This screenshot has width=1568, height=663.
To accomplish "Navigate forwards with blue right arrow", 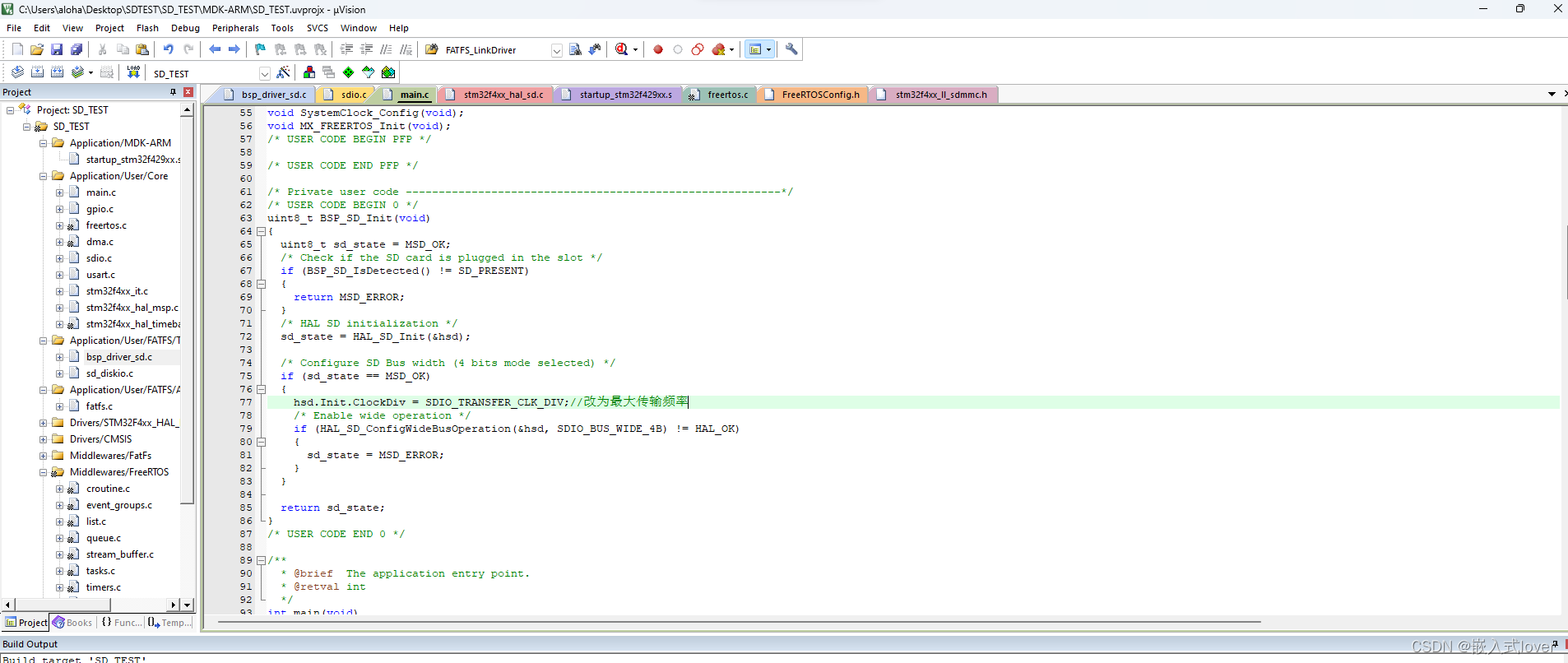I will 234,49.
